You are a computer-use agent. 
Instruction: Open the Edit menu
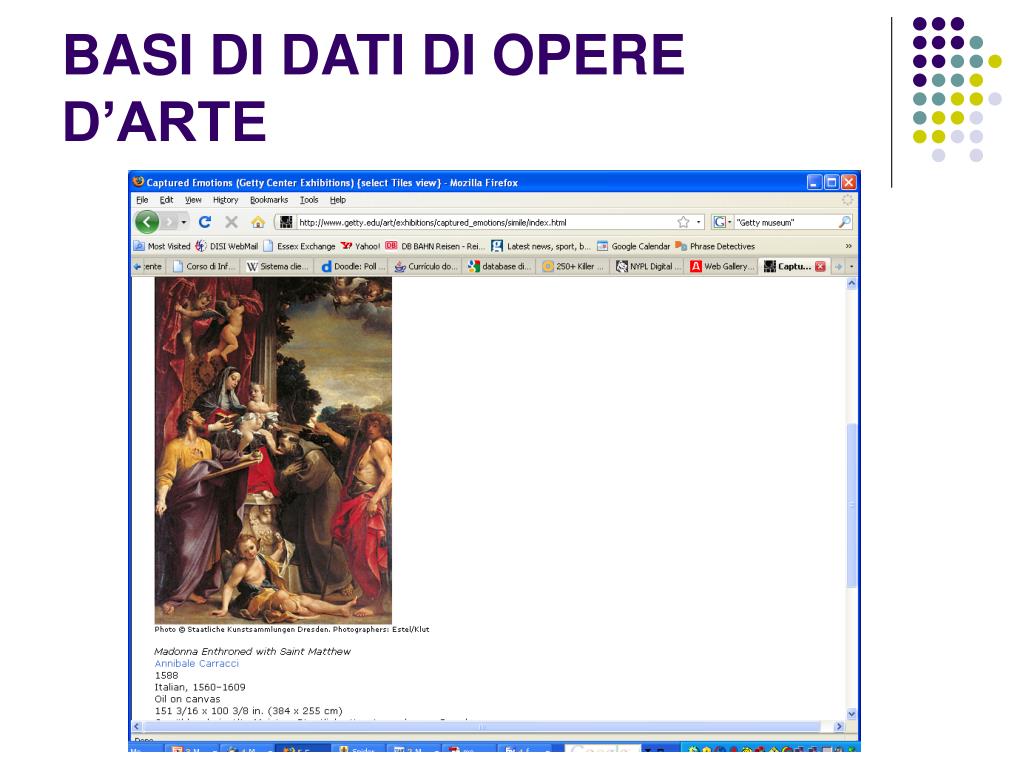[167, 200]
